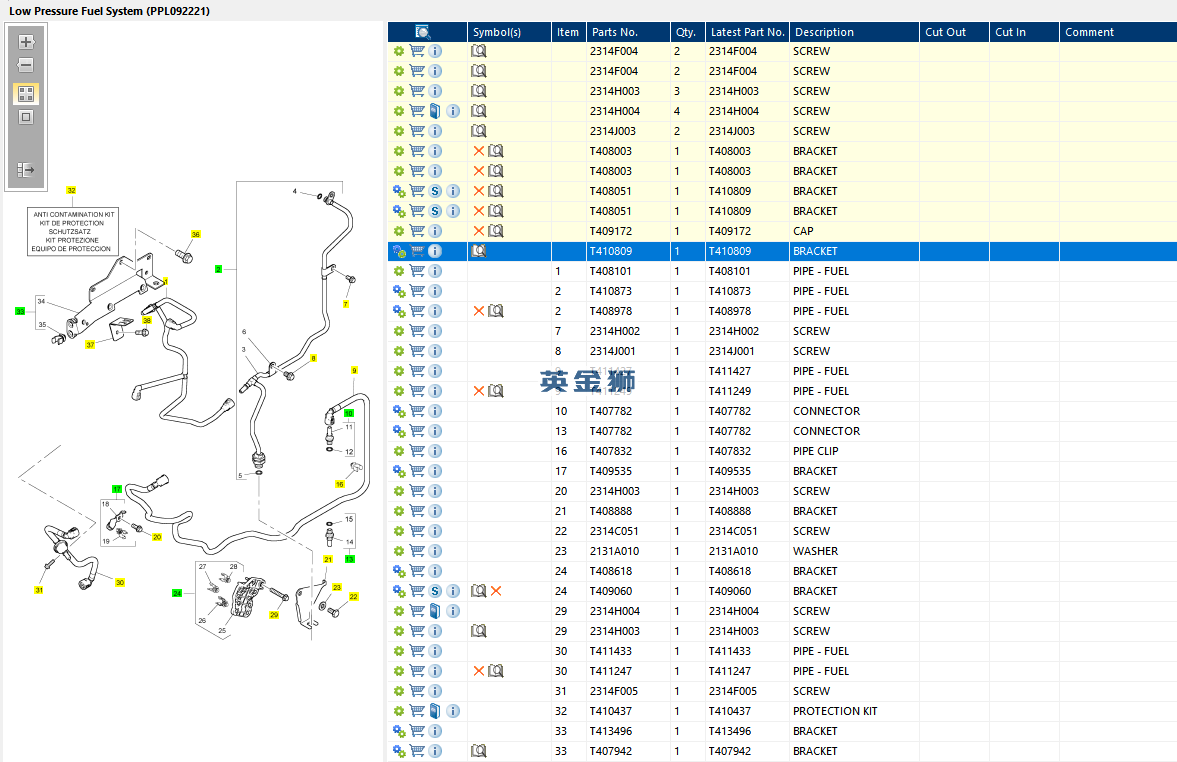Select green callout 24 on the diagram
The width and height of the screenshot is (1177, 762).
(x=177, y=593)
